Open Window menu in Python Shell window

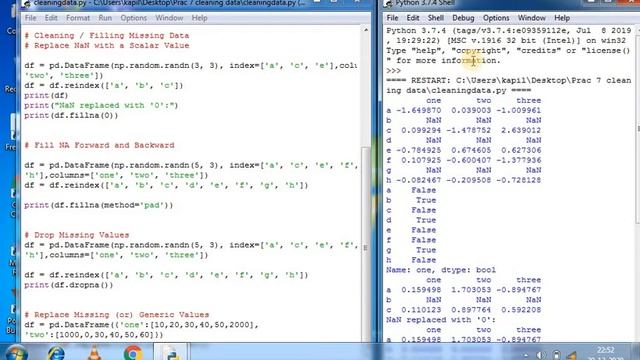point(531,18)
